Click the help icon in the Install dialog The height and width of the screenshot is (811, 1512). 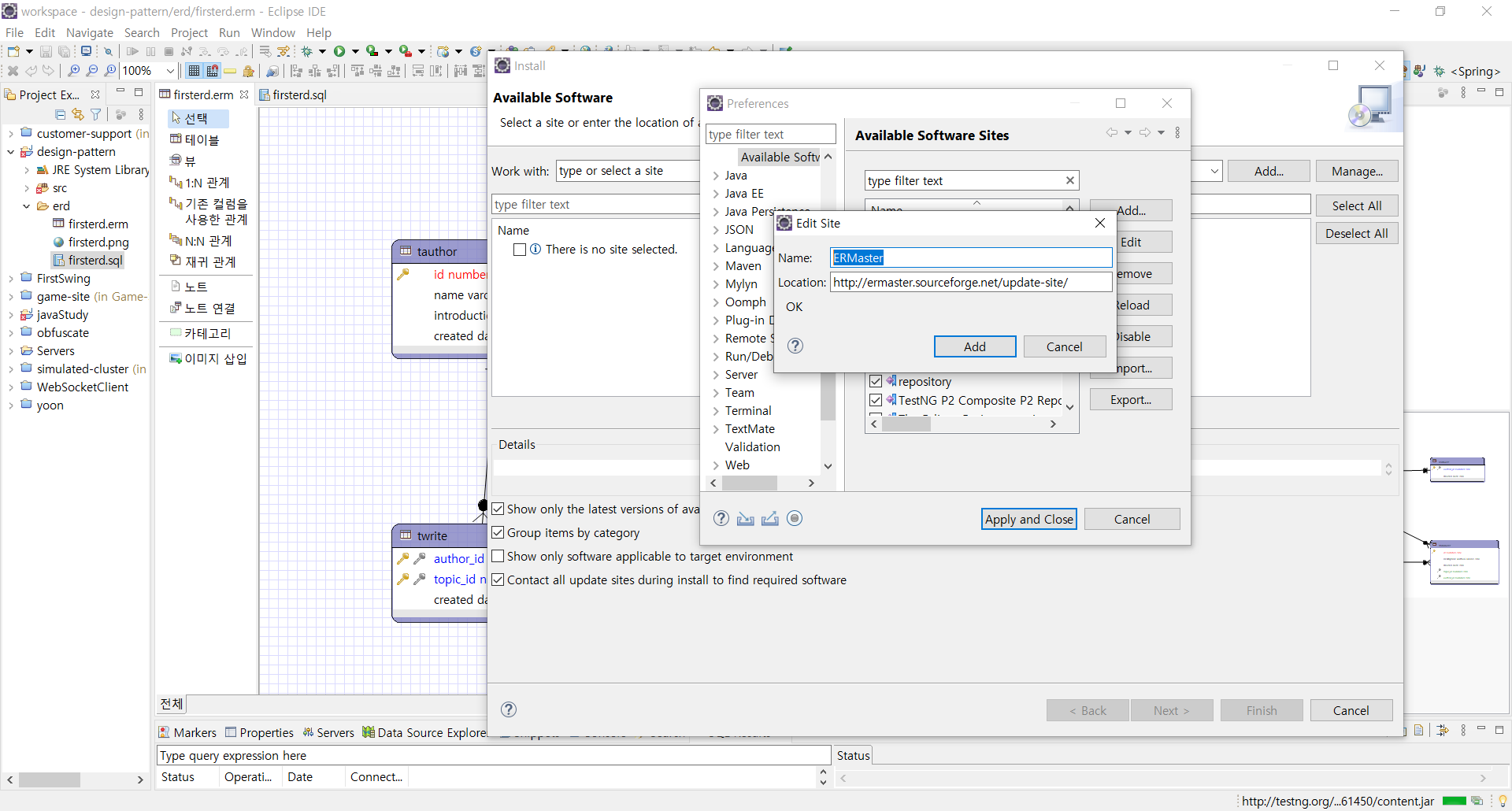pyautogui.click(x=509, y=709)
